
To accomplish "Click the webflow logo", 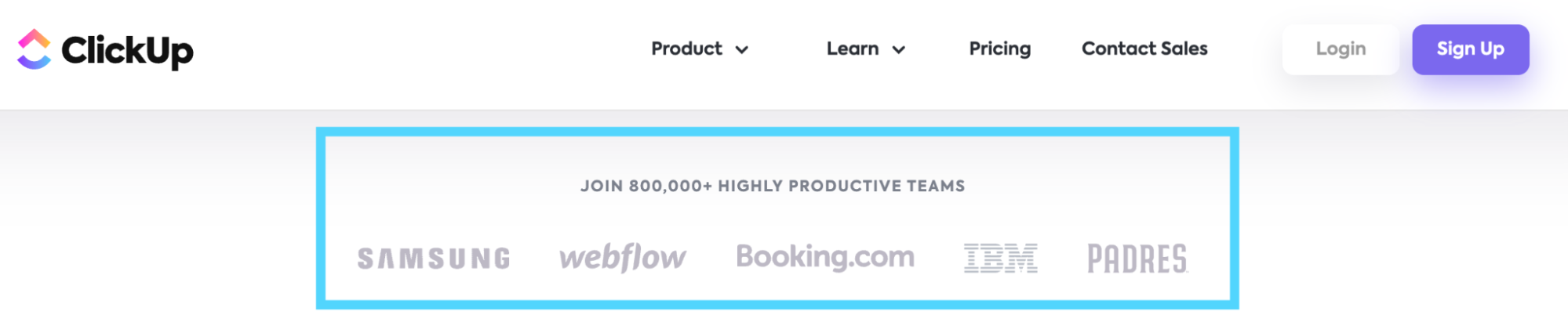I will pyautogui.click(x=623, y=257).
